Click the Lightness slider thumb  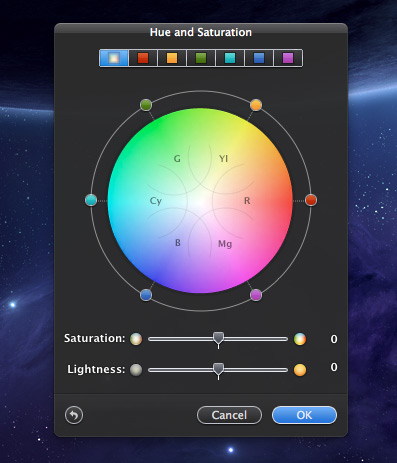[x=218, y=370]
